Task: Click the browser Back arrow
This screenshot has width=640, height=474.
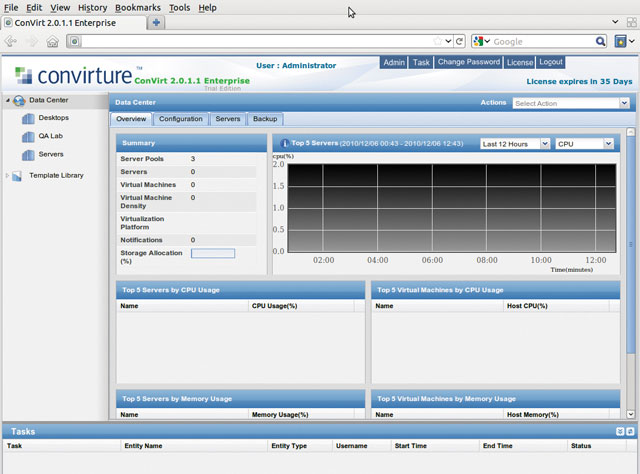Action: click(x=11, y=41)
